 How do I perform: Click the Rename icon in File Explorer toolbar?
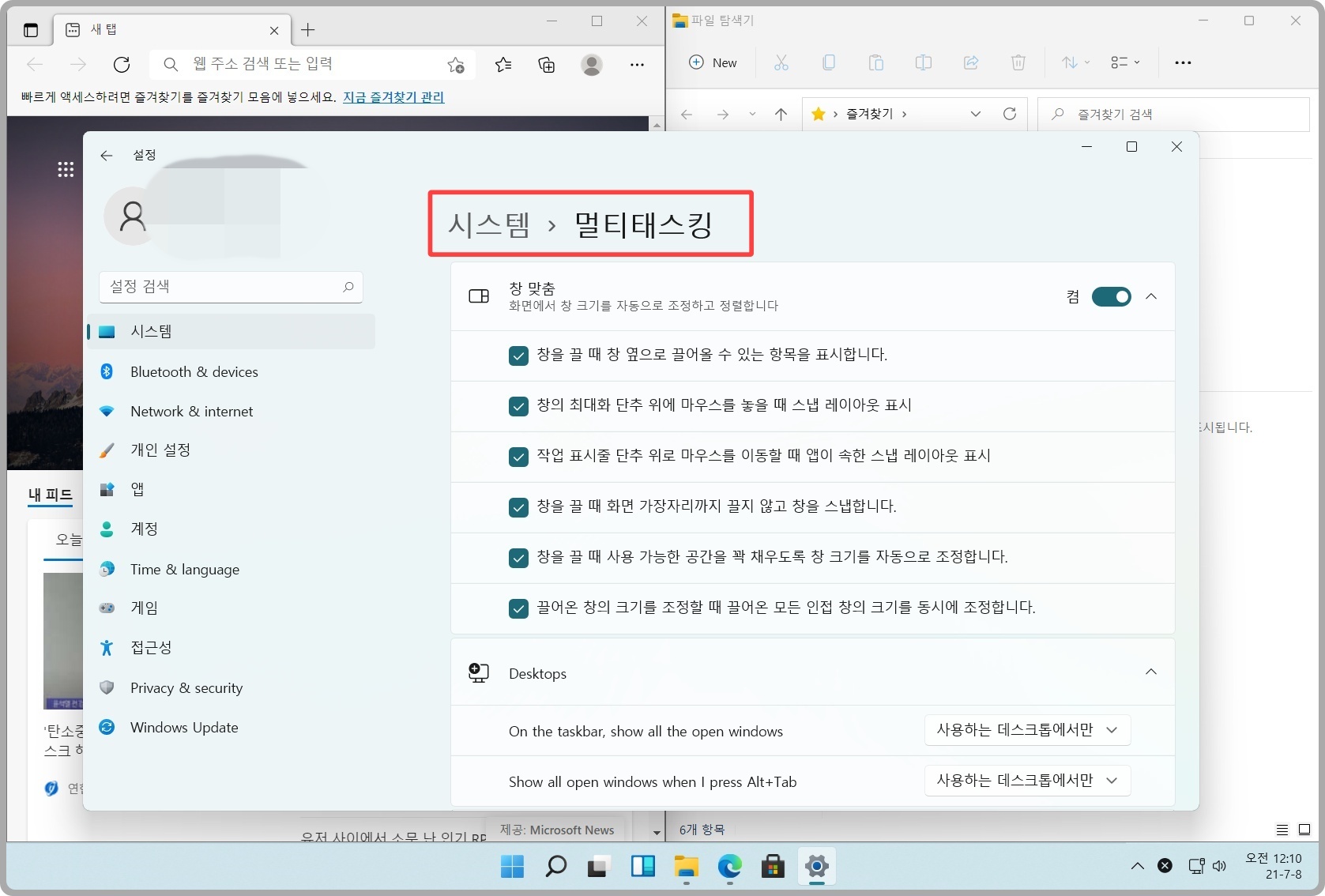click(x=924, y=62)
